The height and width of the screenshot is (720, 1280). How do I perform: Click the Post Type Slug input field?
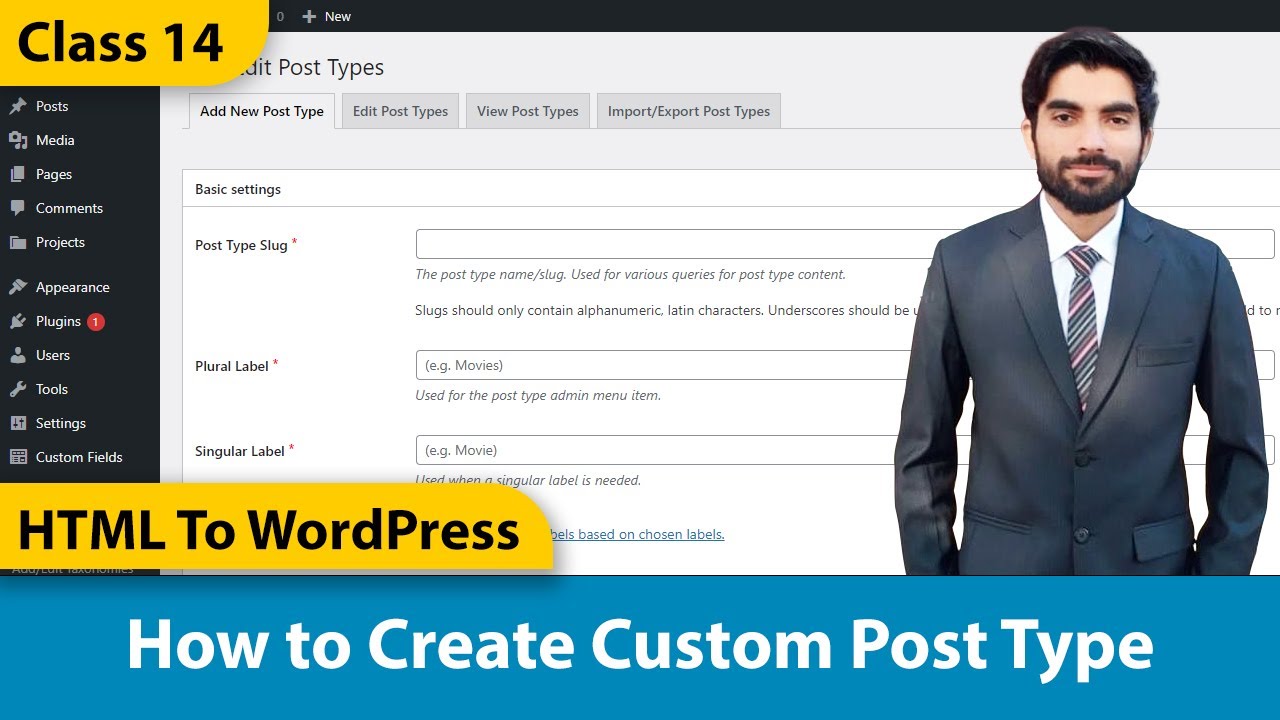[x=845, y=244]
